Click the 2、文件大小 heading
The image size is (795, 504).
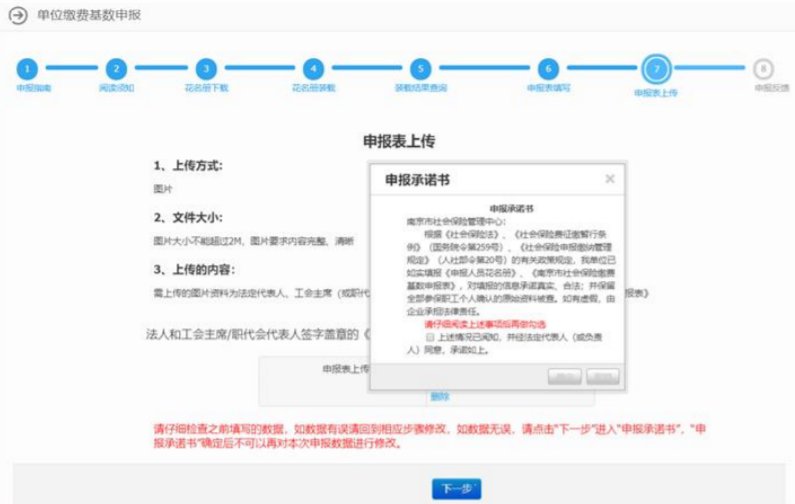click(188, 218)
